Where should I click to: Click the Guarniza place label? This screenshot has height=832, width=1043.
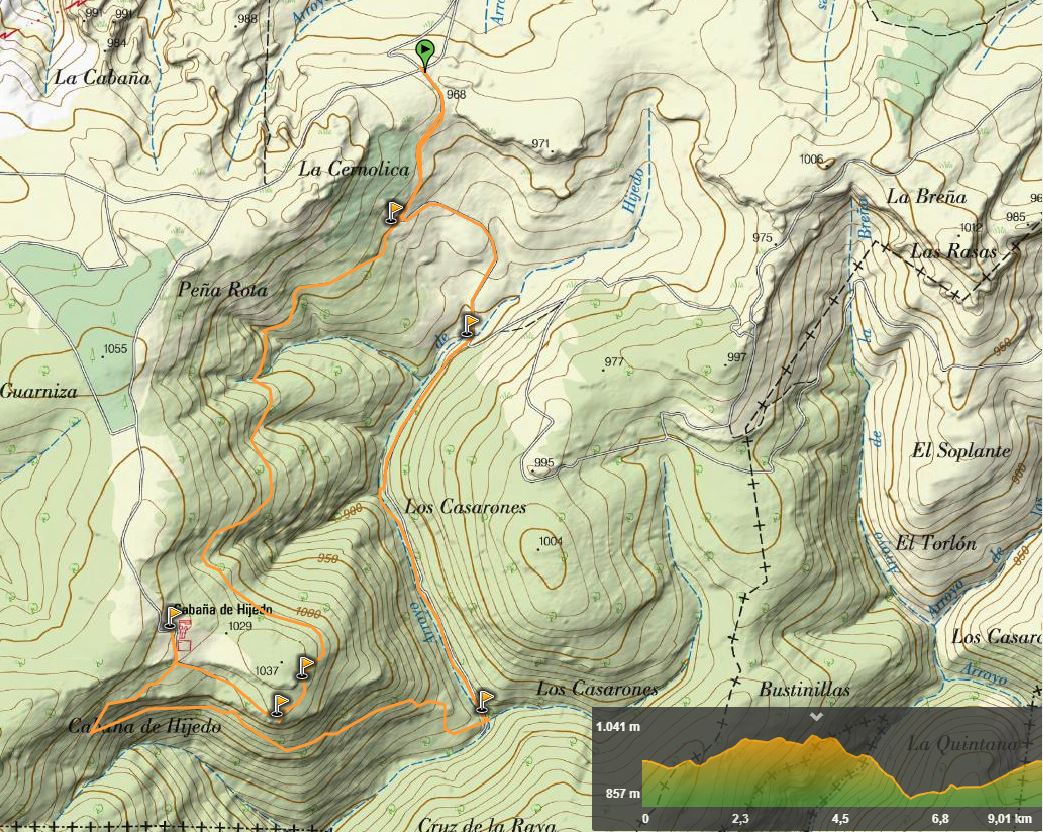click(39, 392)
